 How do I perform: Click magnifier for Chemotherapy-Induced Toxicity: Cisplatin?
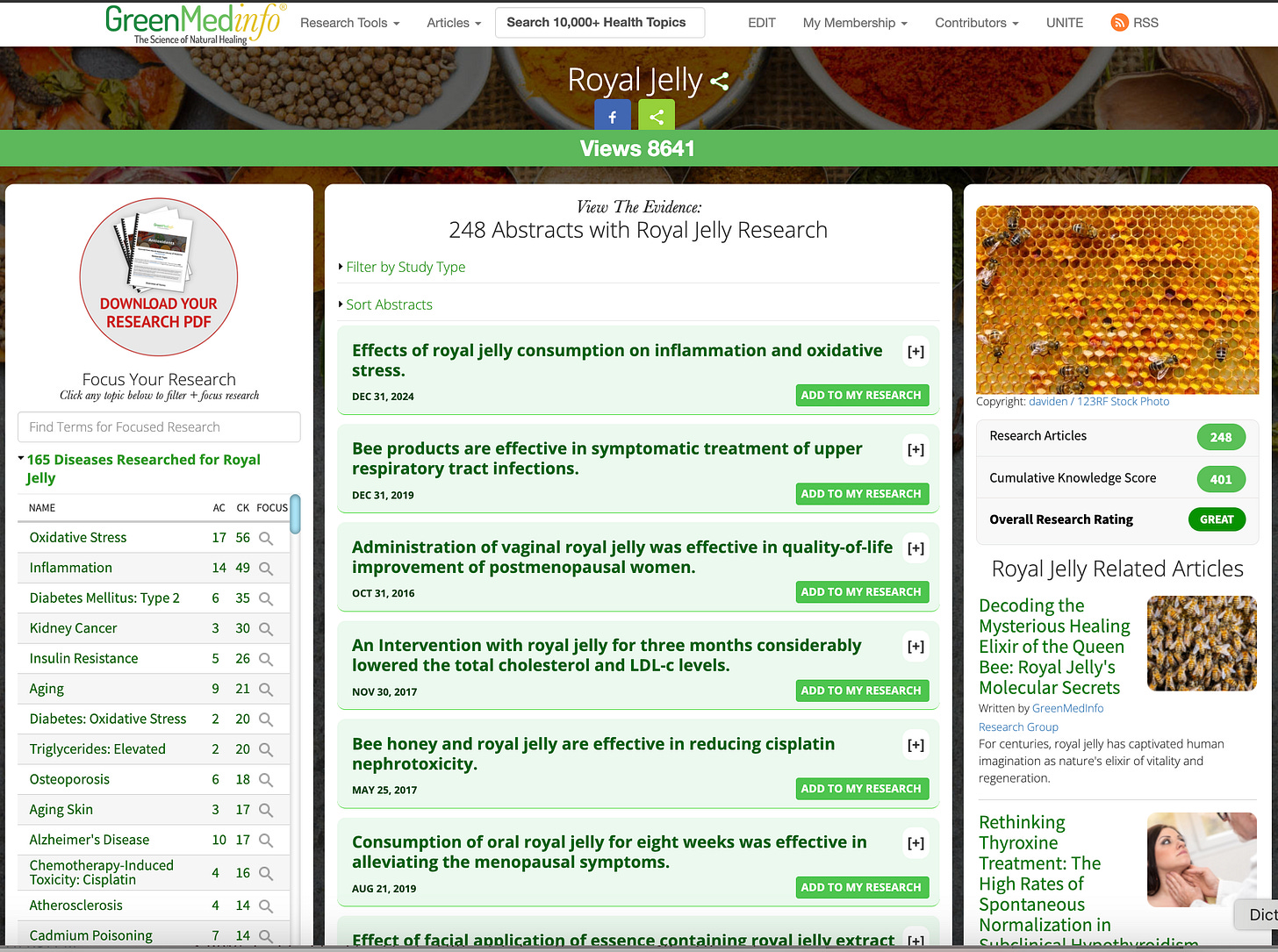pos(266,874)
